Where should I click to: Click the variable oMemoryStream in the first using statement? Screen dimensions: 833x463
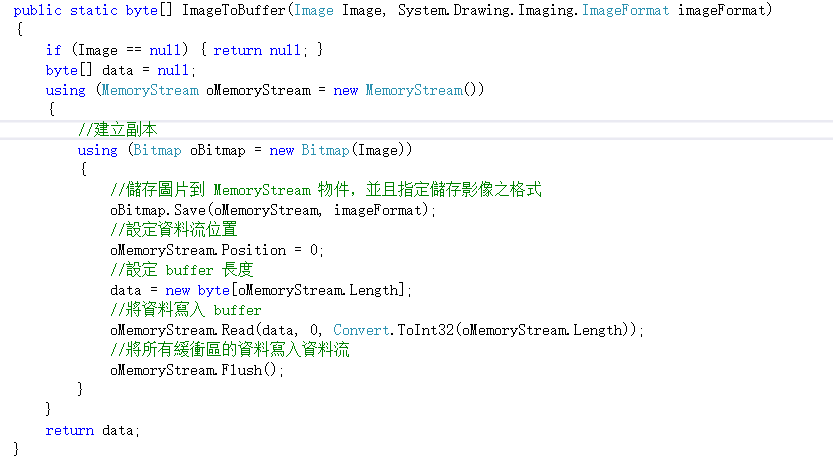click(258, 90)
